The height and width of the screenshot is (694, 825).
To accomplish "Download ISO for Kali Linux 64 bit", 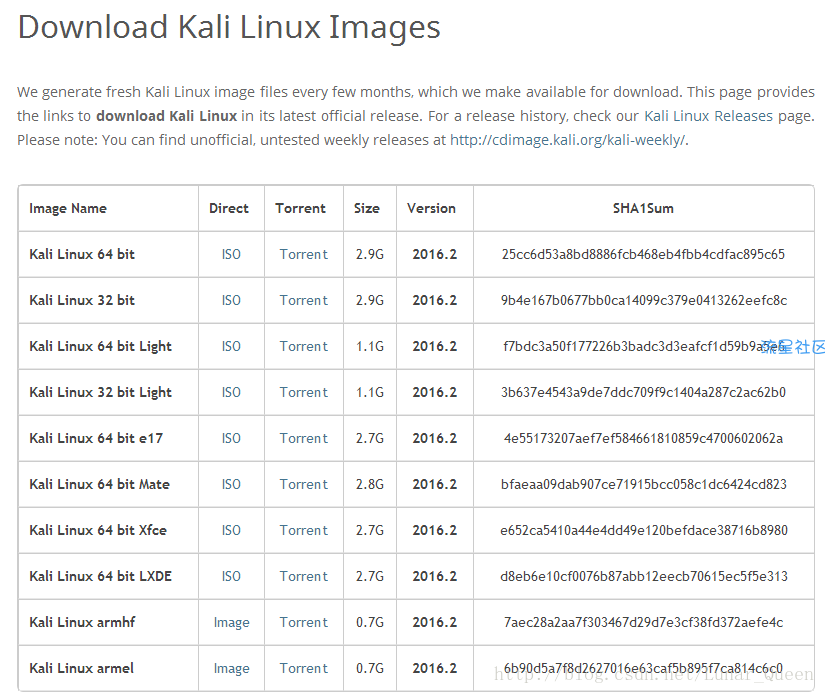I will click(231, 254).
